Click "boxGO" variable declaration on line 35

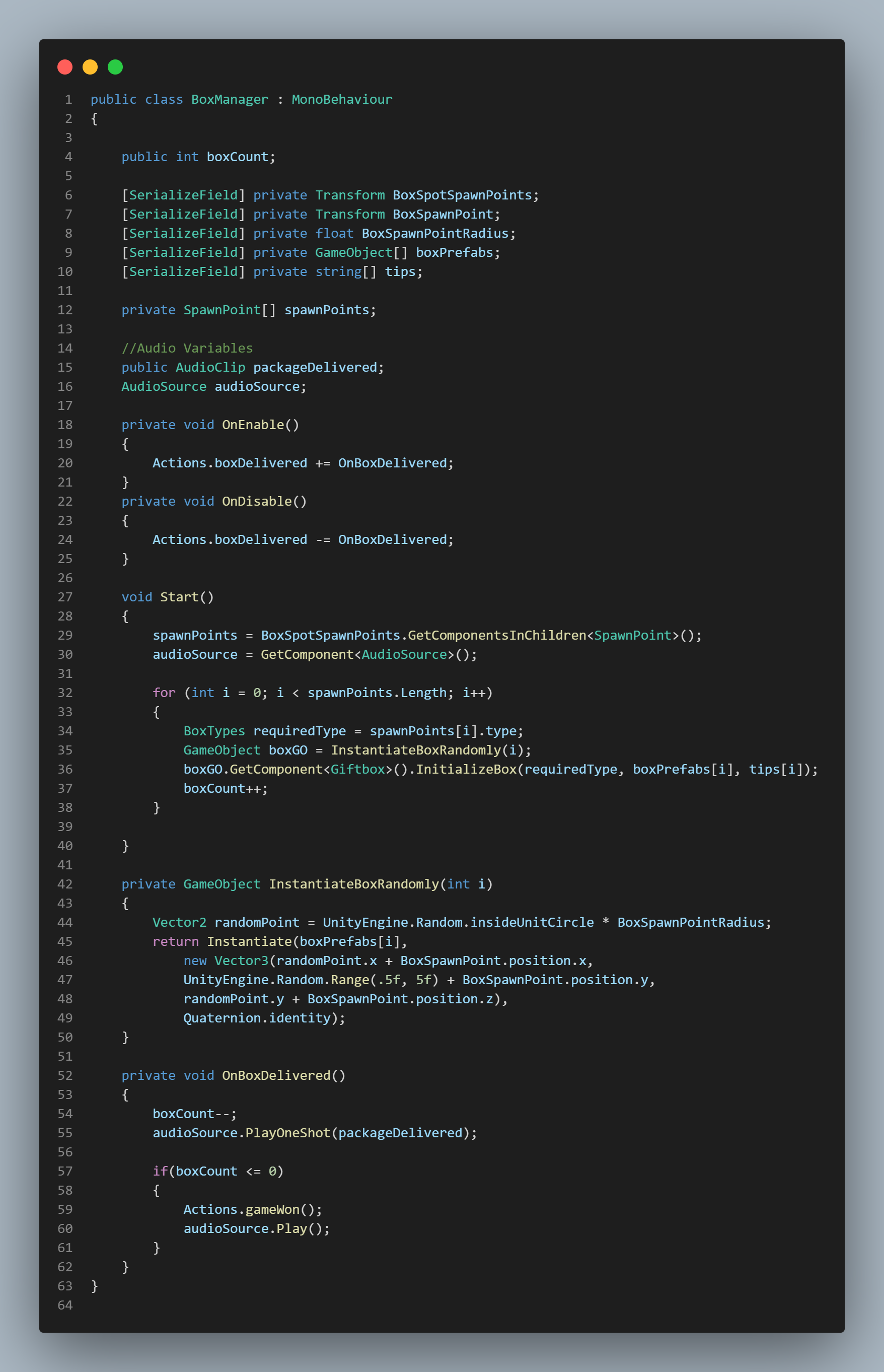[x=288, y=750]
